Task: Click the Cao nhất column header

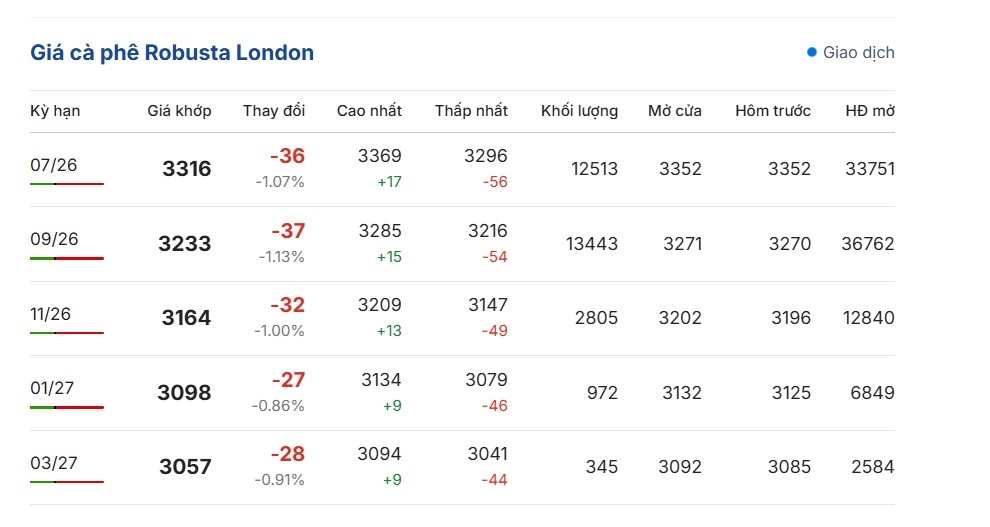Action: [x=369, y=111]
